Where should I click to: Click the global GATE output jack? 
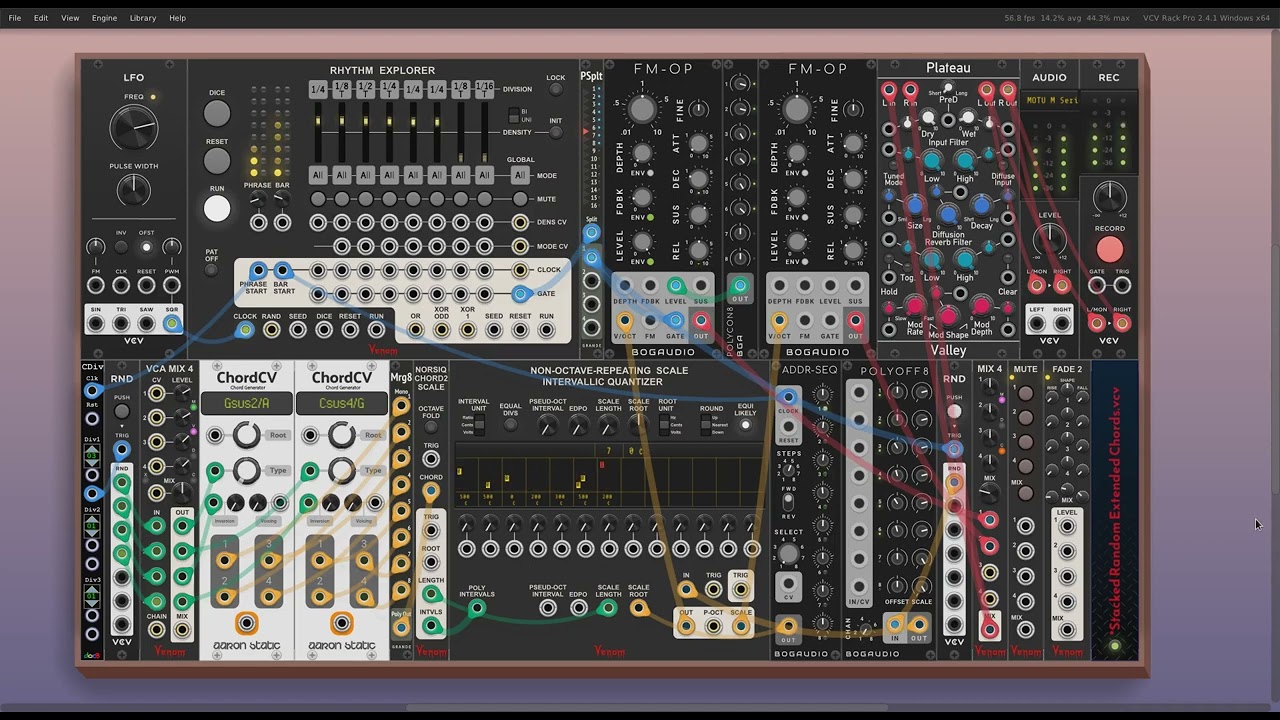(520, 294)
